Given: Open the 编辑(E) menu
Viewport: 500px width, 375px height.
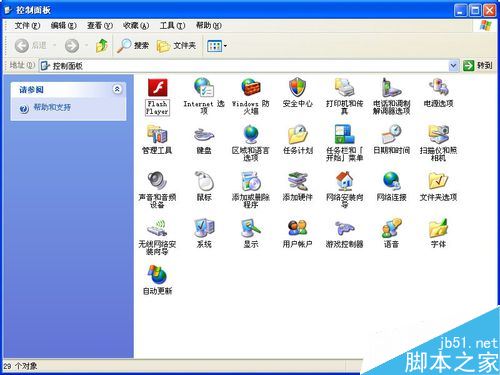Looking at the screenshot, I should click(63, 25).
